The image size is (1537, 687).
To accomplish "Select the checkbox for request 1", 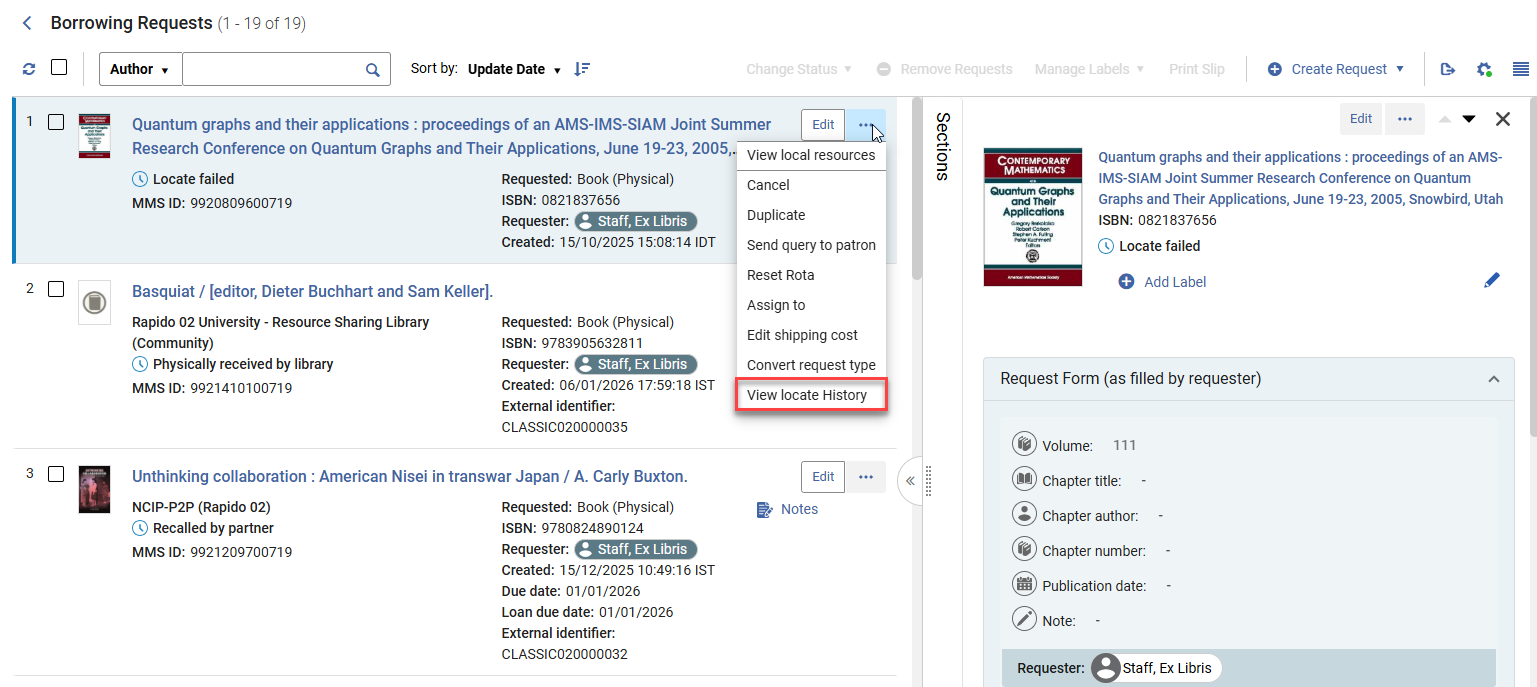I will click(56, 121).
